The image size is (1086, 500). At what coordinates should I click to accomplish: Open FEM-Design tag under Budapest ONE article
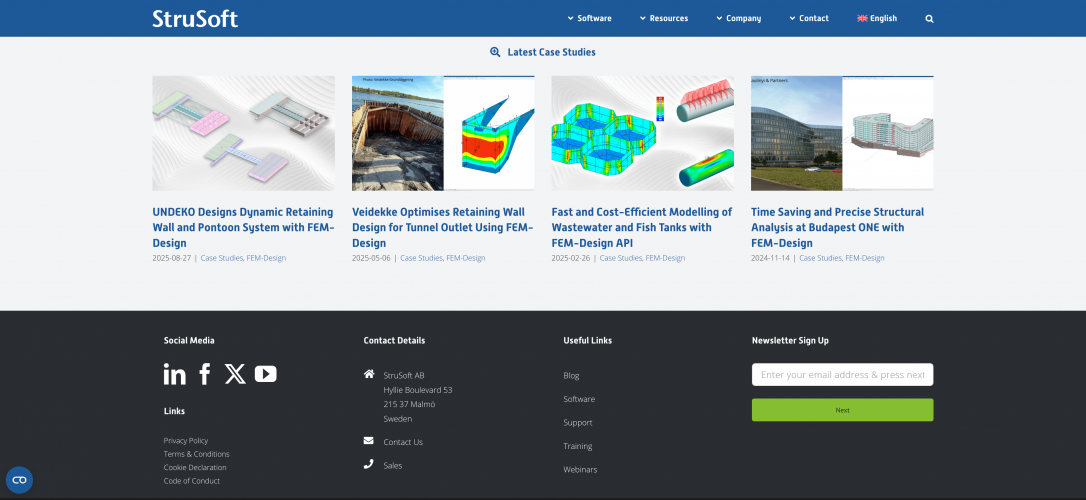[864, 258]
